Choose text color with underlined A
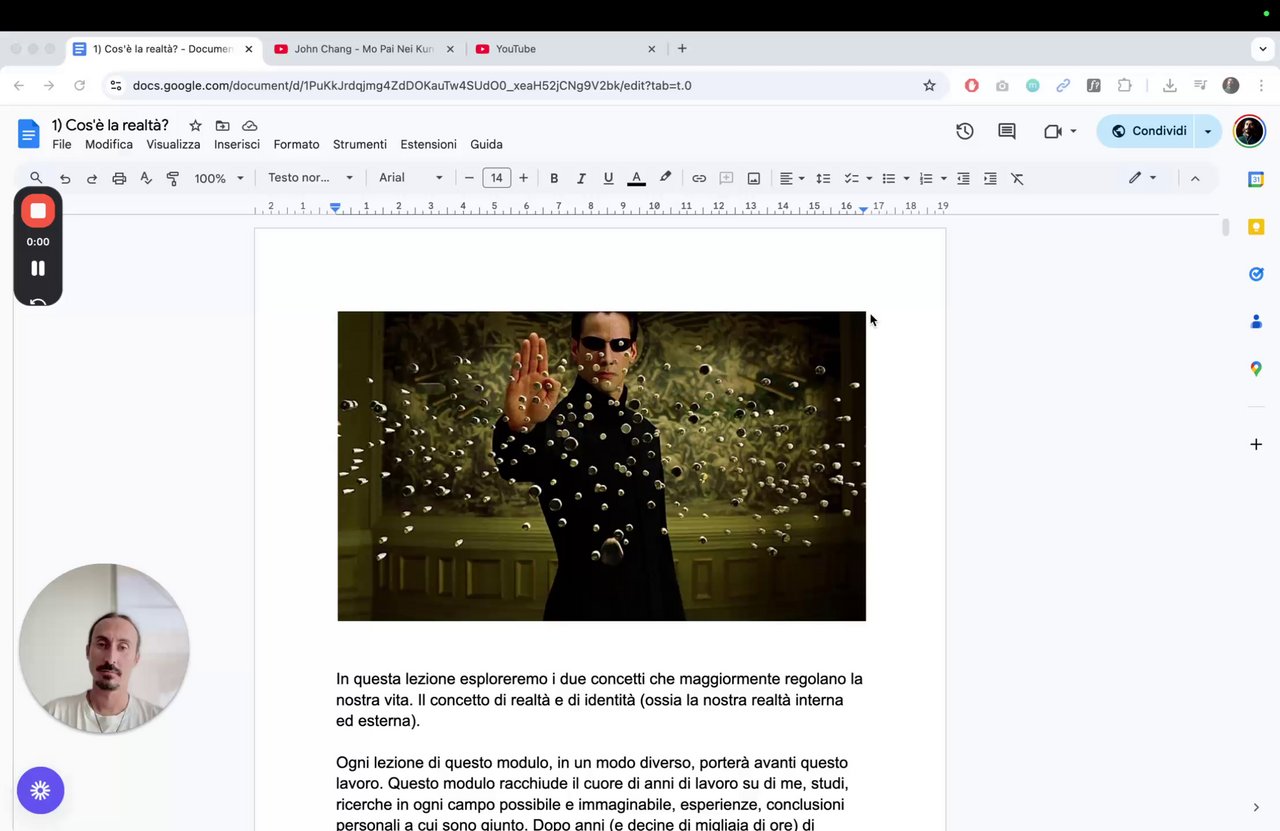This screenshot has height=831, width=1280. pyautogui.click(x=636, y=178)
